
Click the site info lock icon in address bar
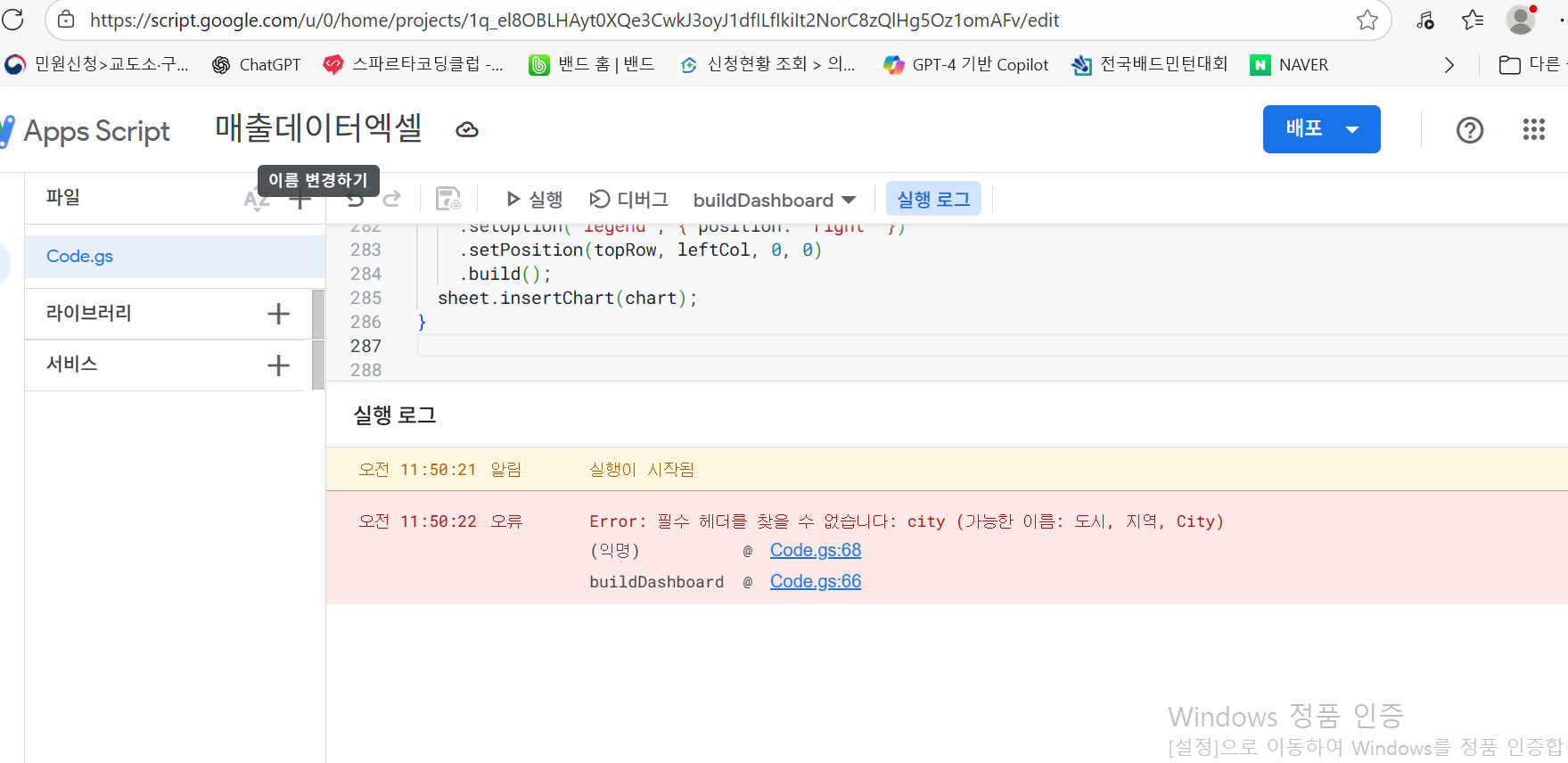click(67, 20)
